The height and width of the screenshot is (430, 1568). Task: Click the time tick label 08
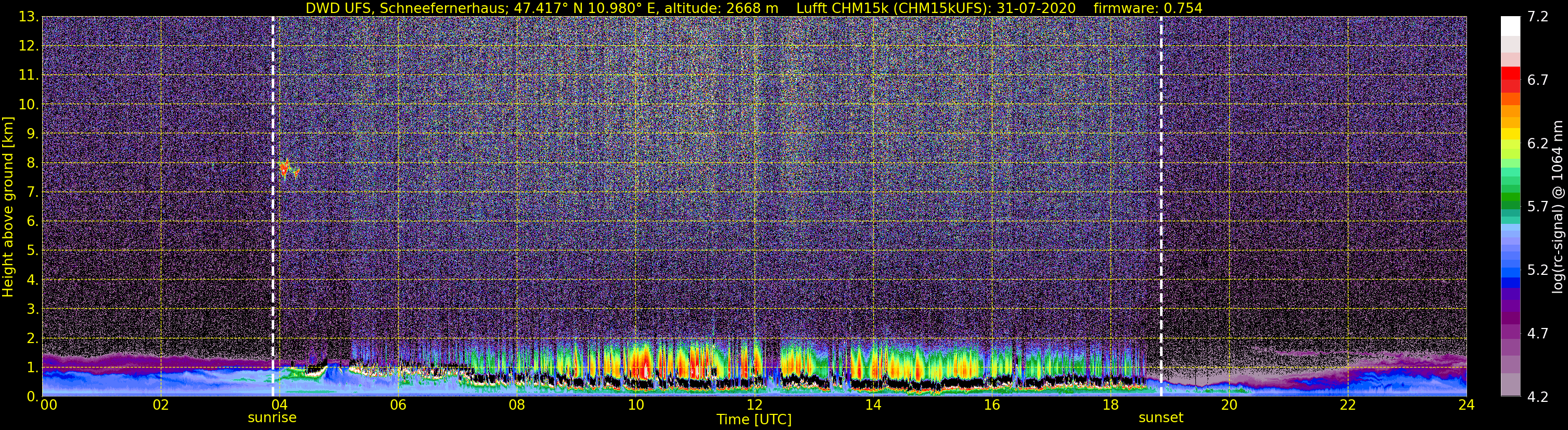click(x=516, y=406)
